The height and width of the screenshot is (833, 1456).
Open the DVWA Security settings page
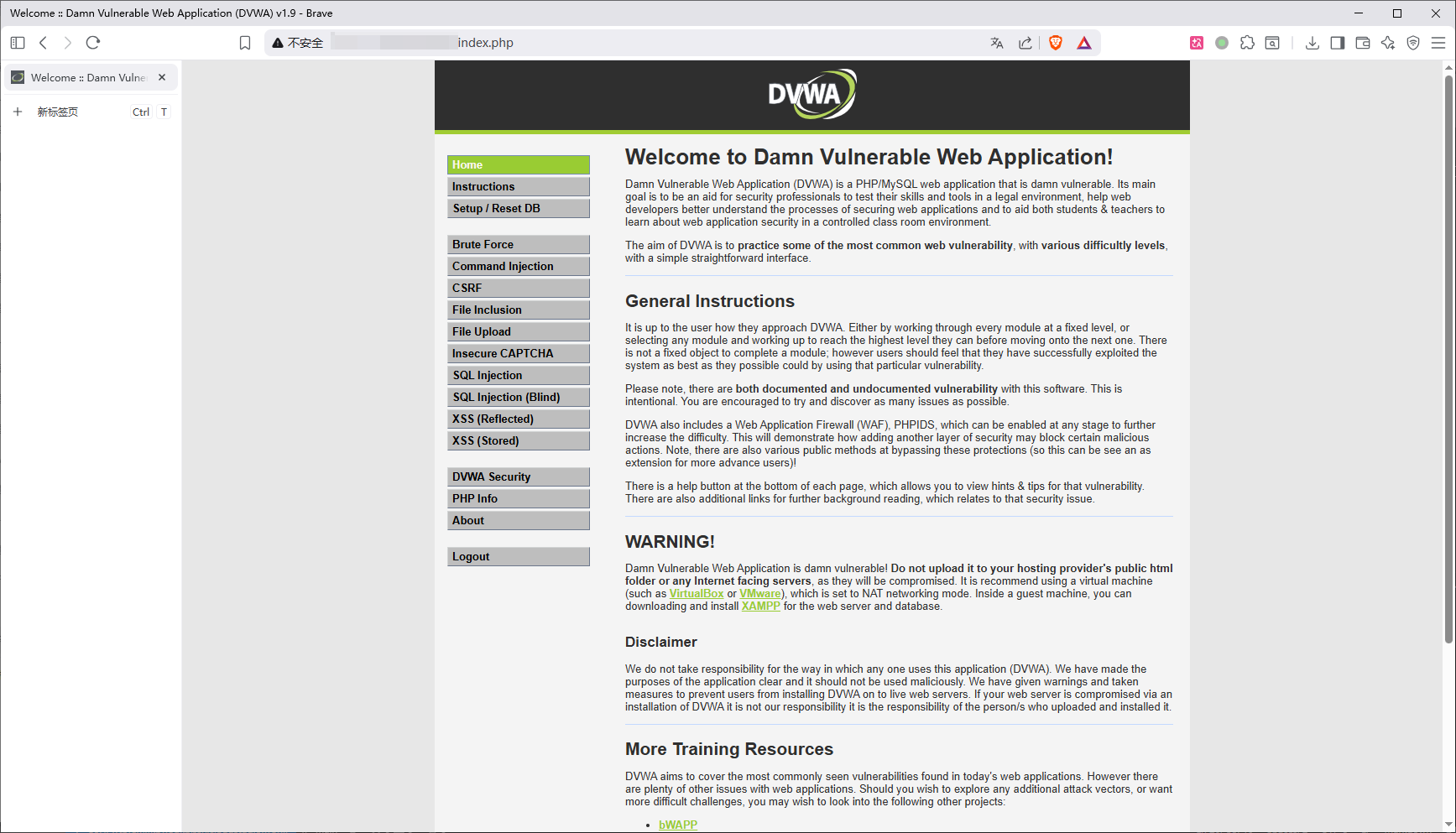click(x=519, y=476)
